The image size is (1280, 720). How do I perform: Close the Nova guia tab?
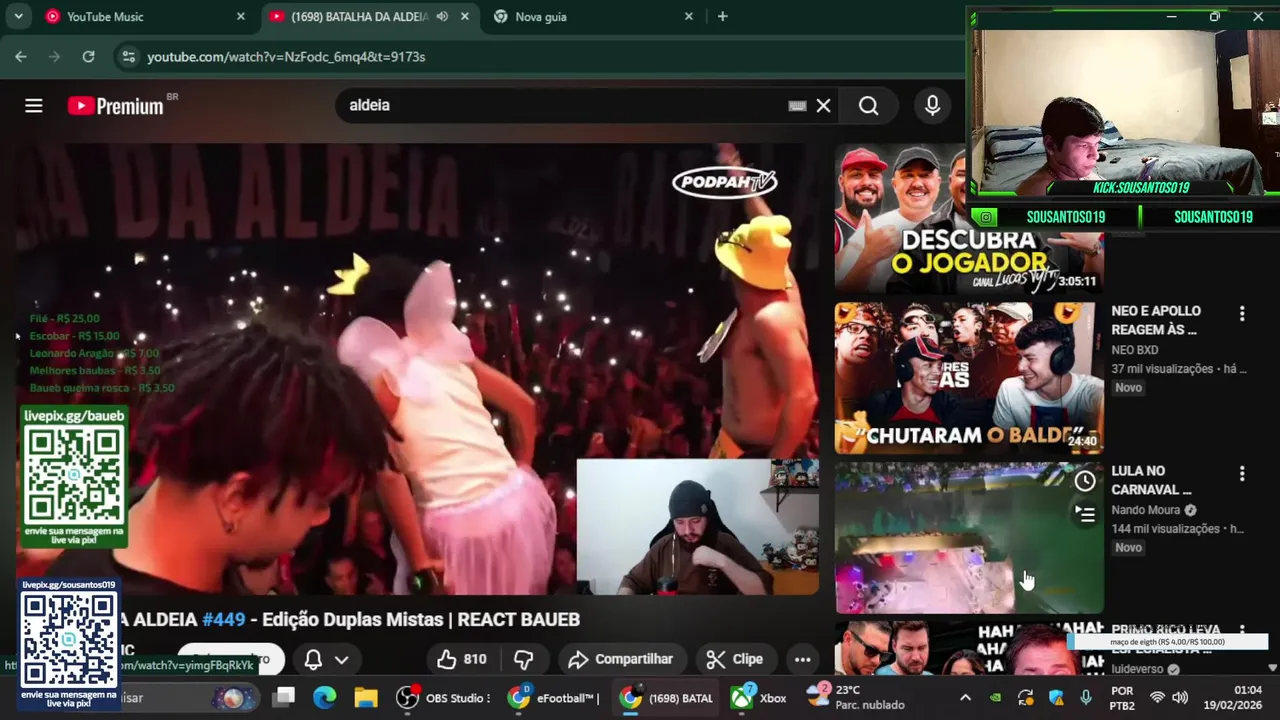point(688,17)
